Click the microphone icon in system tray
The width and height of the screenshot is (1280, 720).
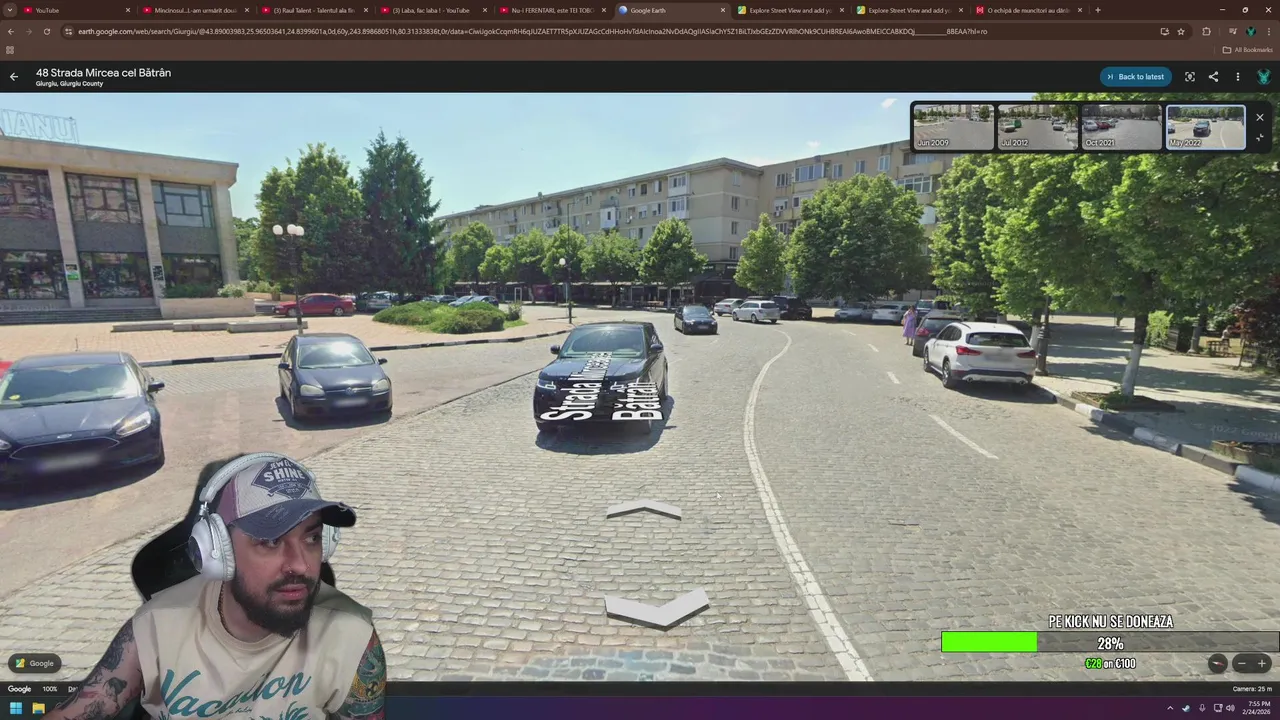[1201, 708]
